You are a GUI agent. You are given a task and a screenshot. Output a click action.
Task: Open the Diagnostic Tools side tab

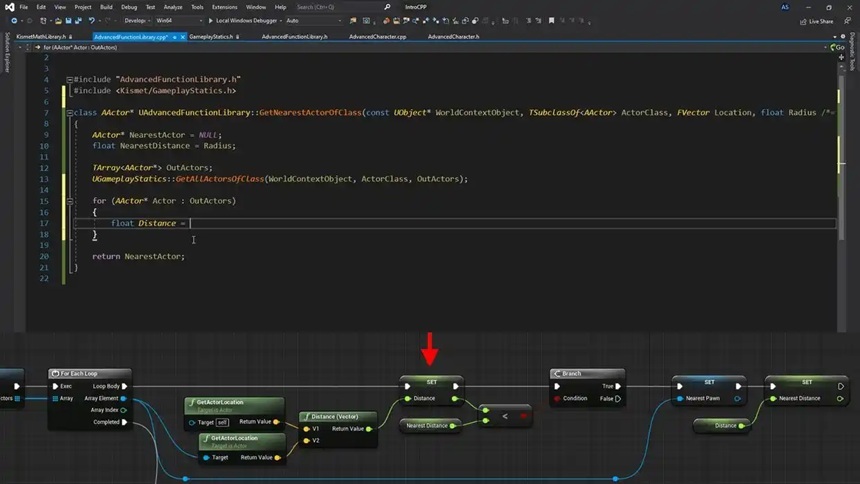tap(852, 52)
